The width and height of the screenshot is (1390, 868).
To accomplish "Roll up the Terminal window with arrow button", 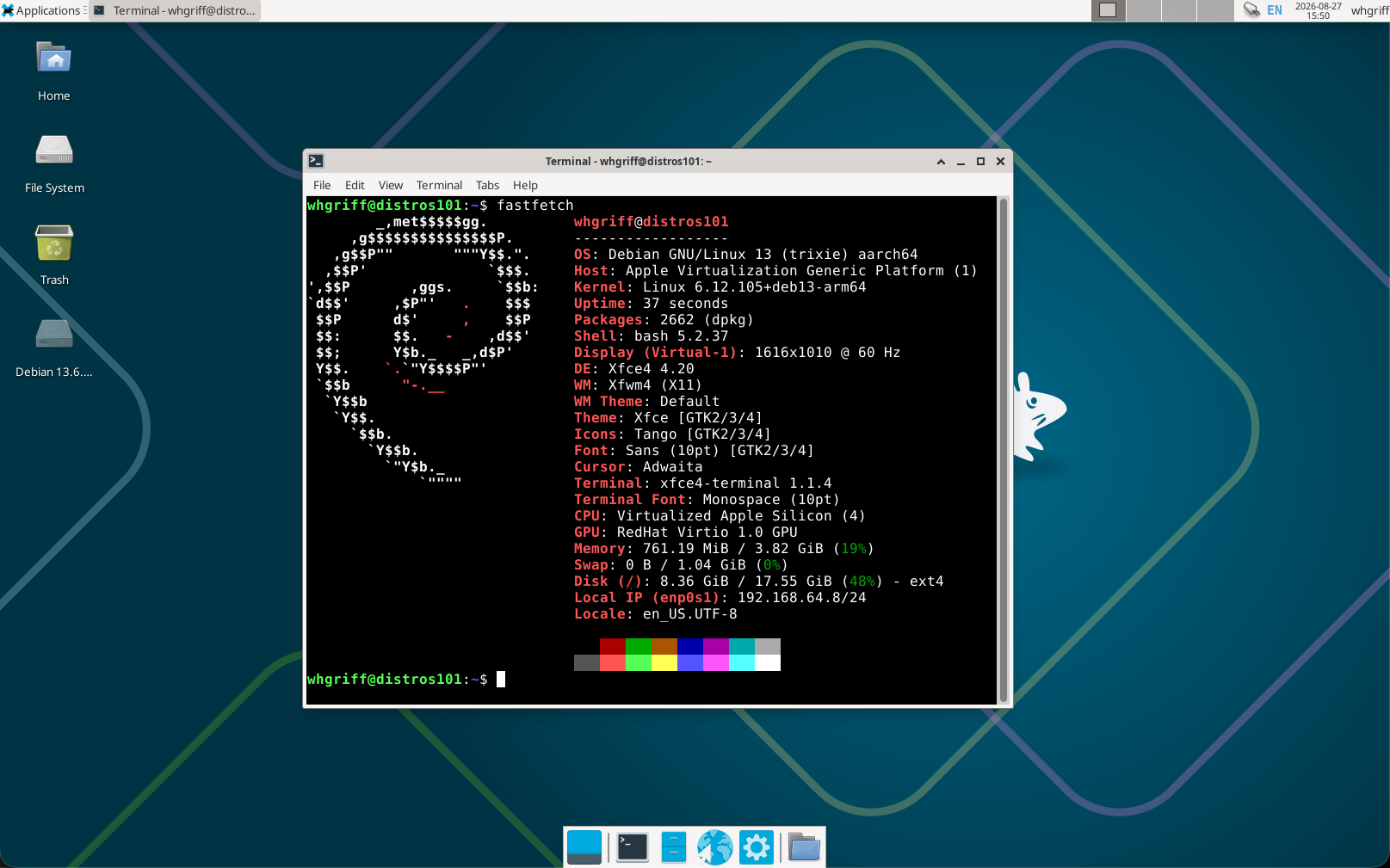I will click(941, 161).
